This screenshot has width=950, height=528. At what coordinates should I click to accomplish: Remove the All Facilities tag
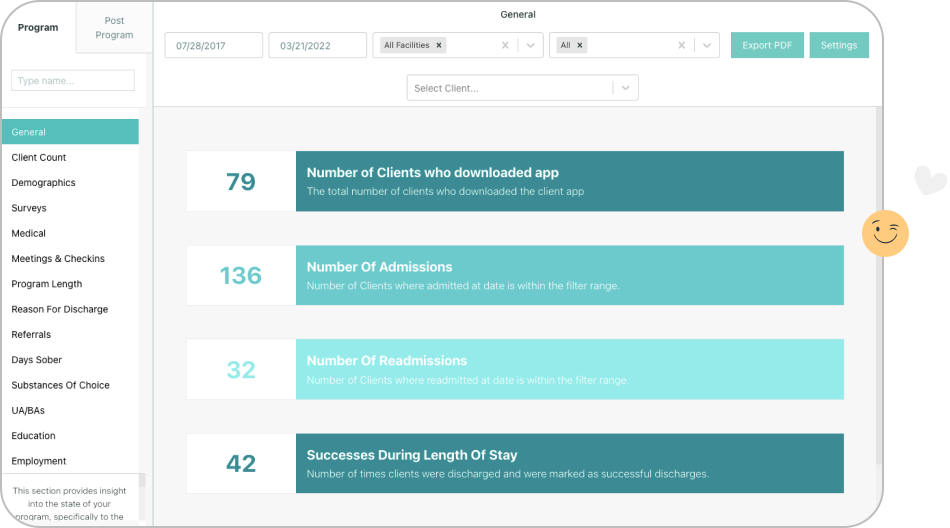pyautogui.click(x=438, y=46)
